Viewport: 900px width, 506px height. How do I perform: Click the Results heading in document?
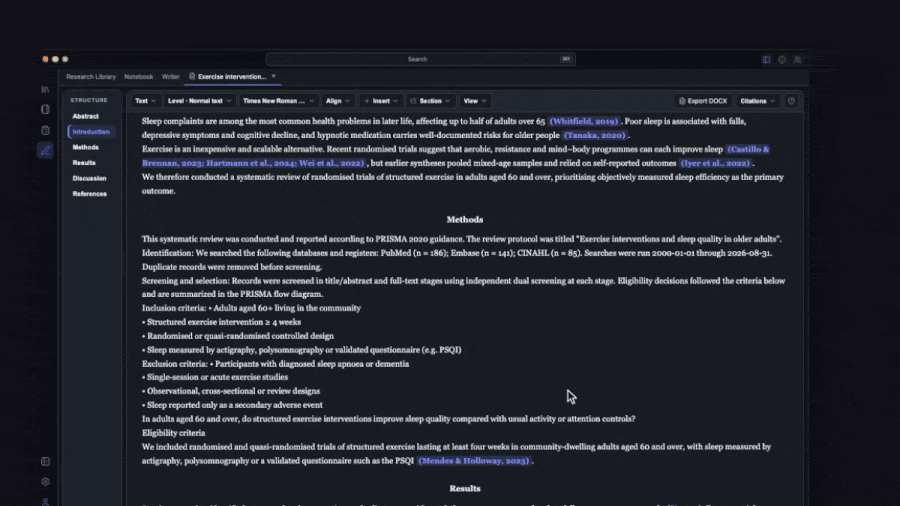point(465,489)
